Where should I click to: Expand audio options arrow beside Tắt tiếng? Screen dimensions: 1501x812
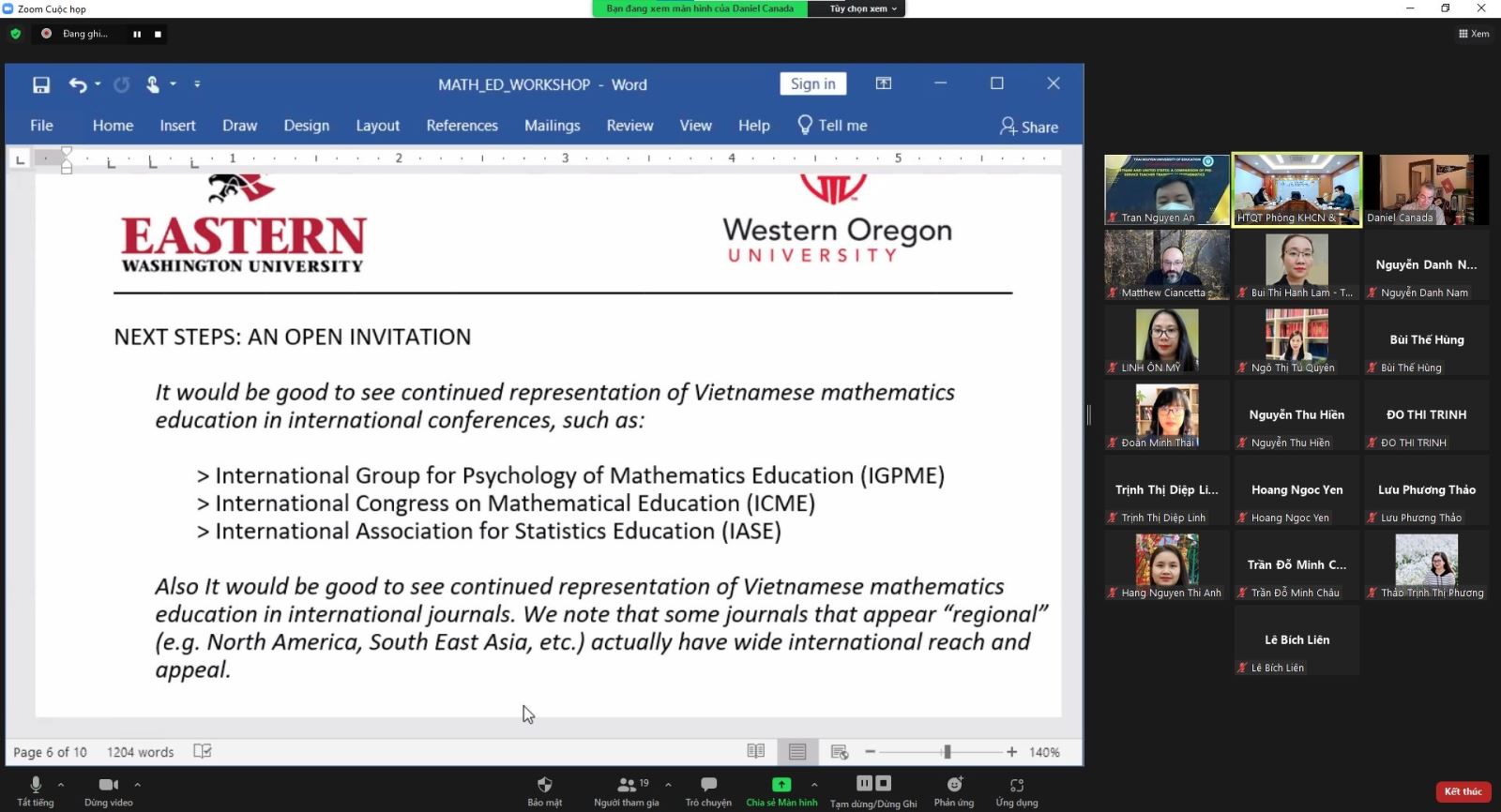(61, 784)
